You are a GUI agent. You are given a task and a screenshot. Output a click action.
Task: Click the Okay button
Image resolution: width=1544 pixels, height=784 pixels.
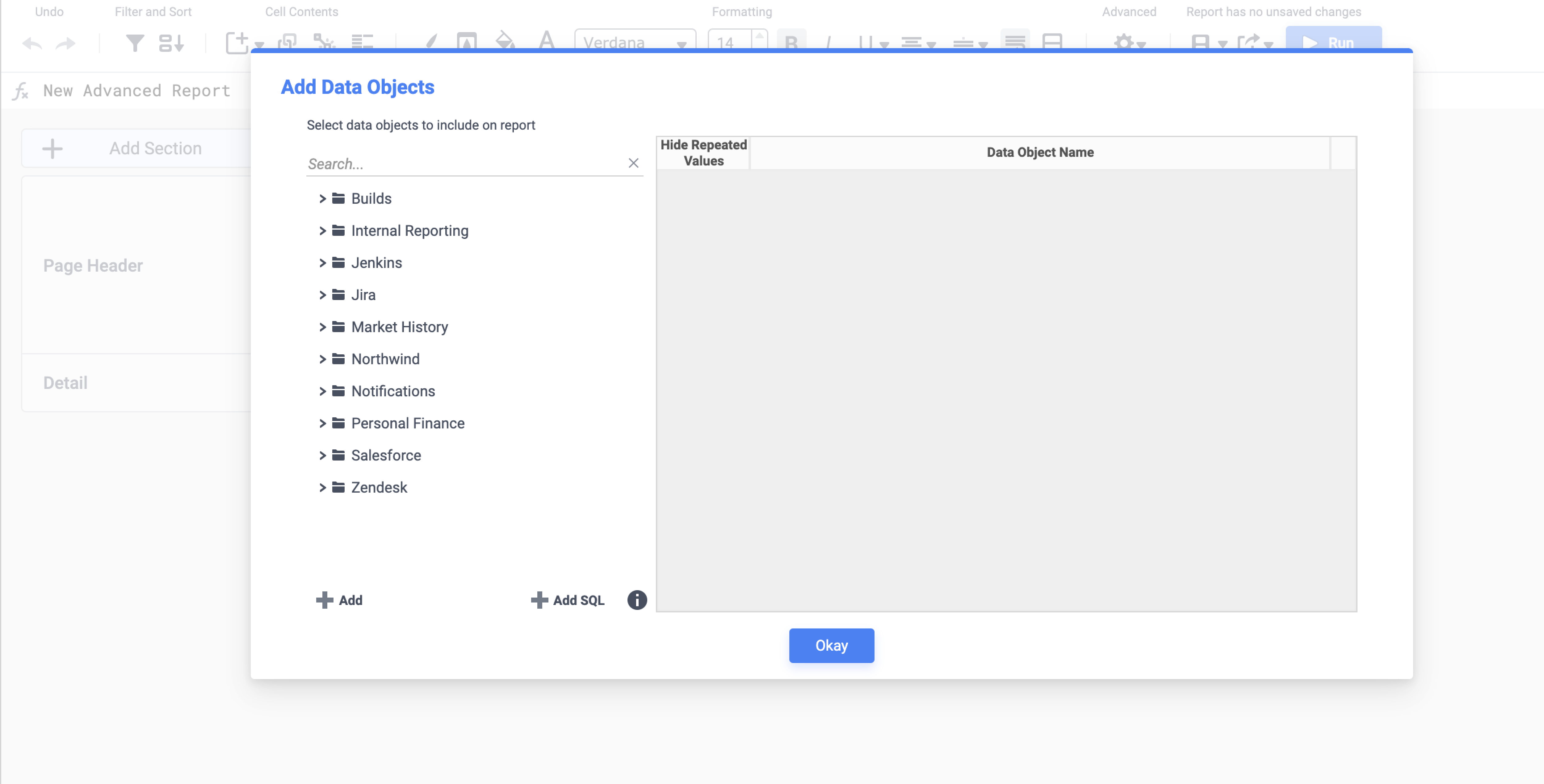831,645
